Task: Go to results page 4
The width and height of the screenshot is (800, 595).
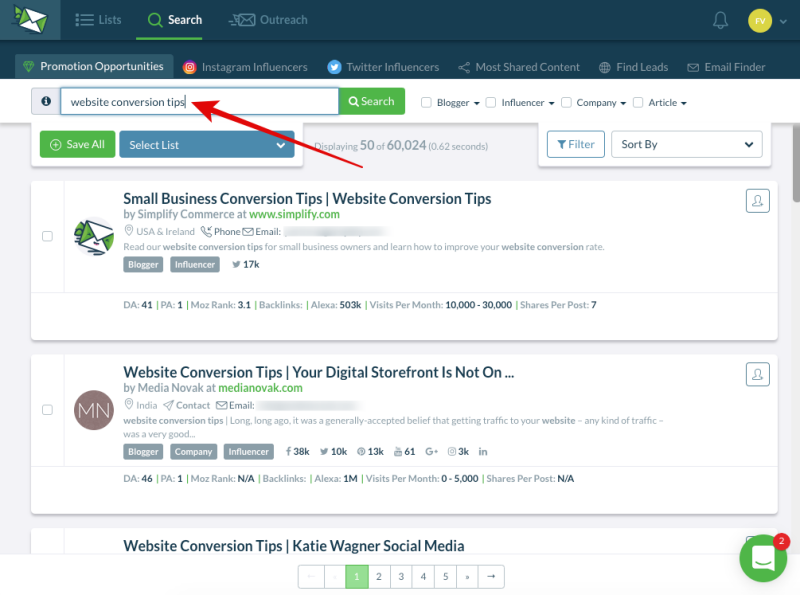Action: point(423,577)
